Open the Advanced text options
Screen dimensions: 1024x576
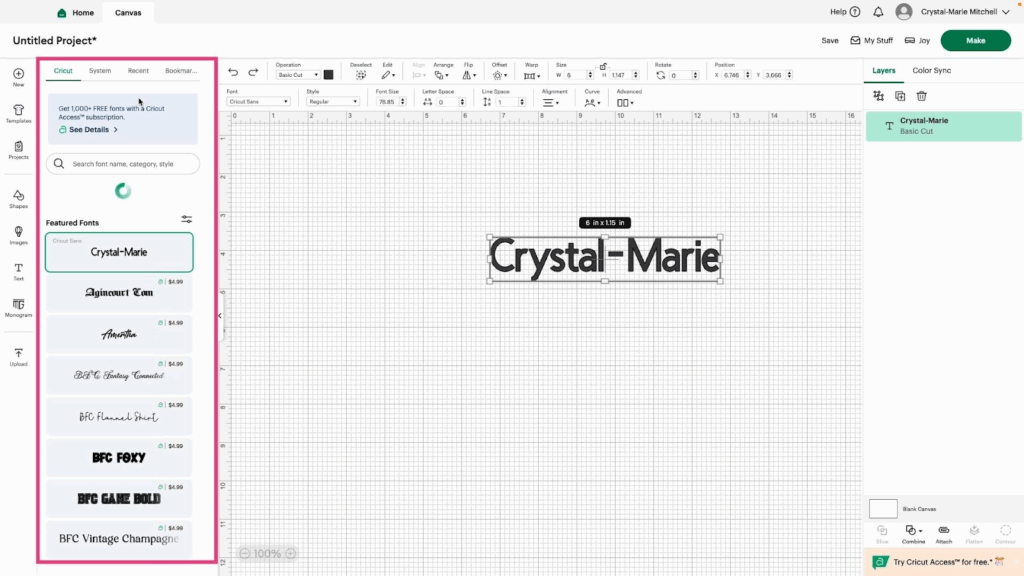point(625,103)
